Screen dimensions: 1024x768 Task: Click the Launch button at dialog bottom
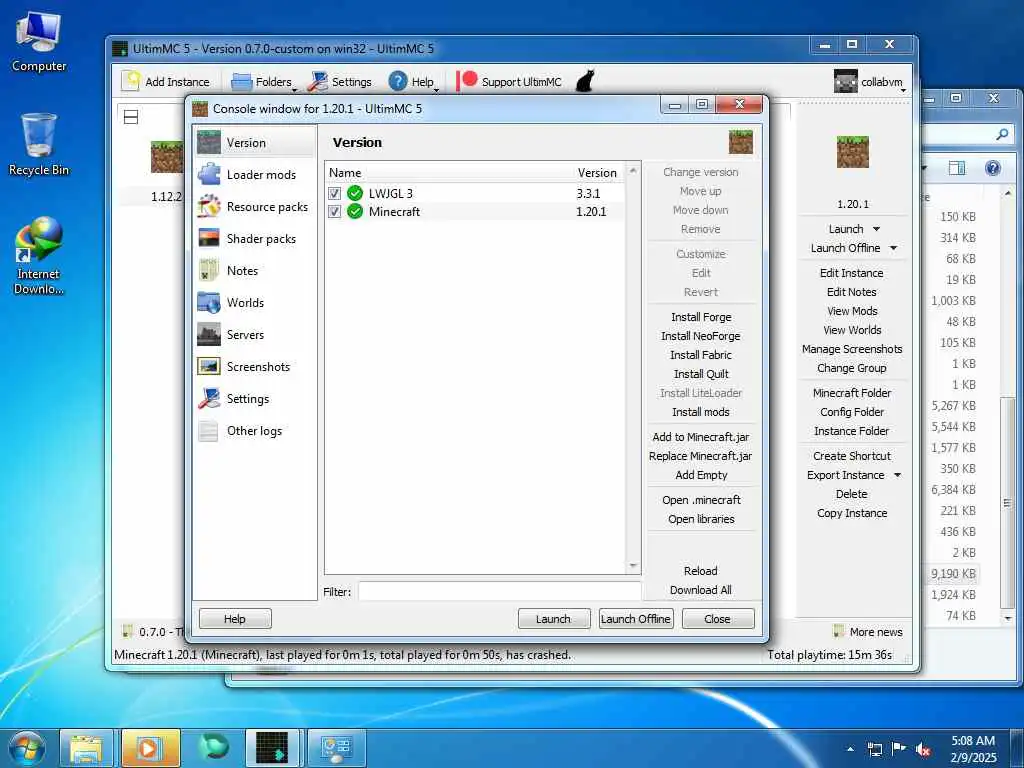[x=554, y=618]
